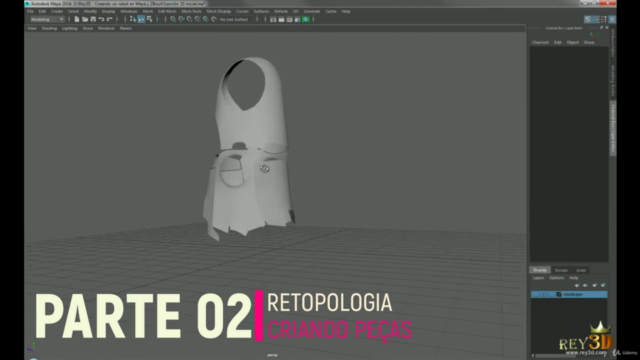Select by hierarchy mode icon

pos(133,19)
